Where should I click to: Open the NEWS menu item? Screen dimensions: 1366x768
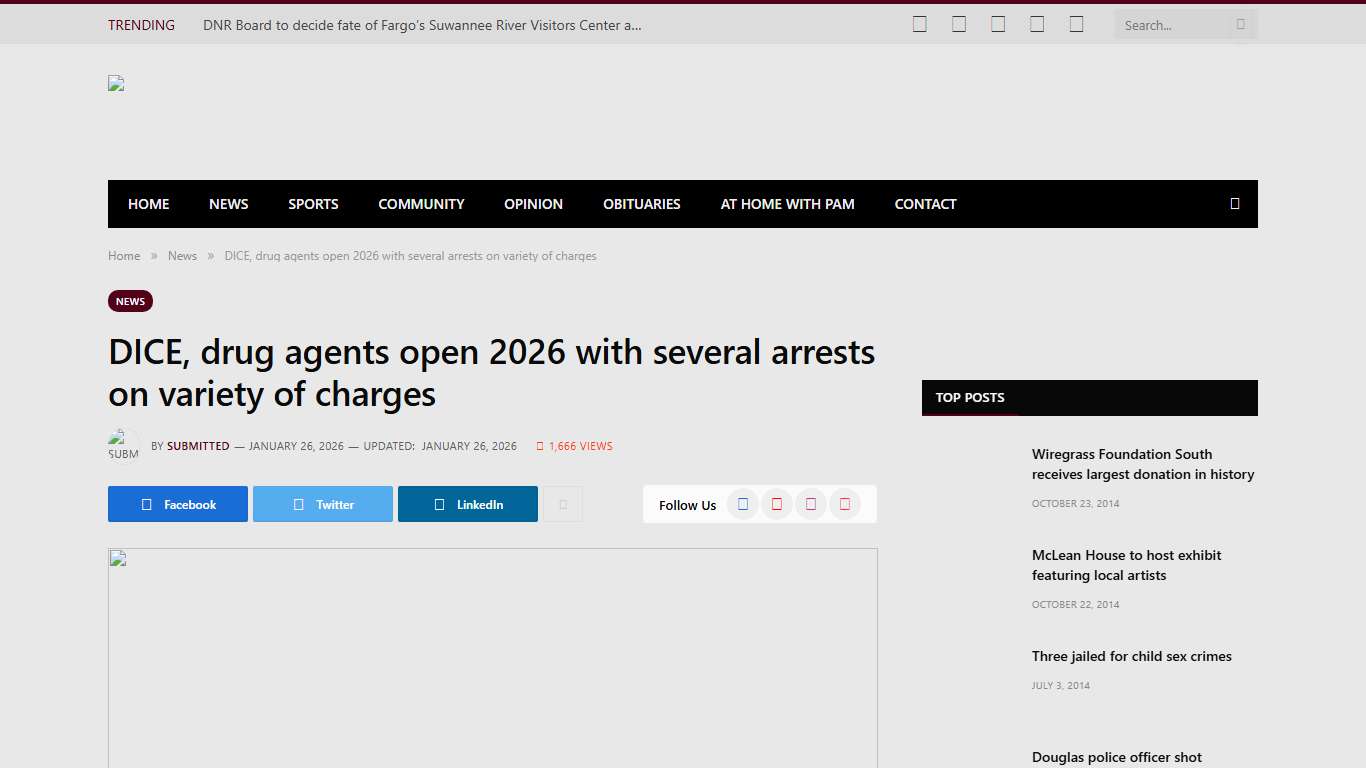[228, 204]
